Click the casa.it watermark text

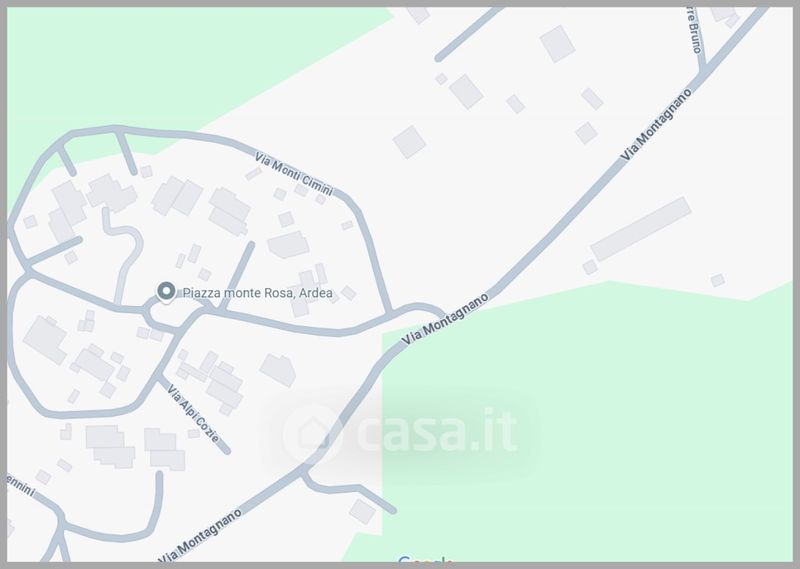point(437,431)
